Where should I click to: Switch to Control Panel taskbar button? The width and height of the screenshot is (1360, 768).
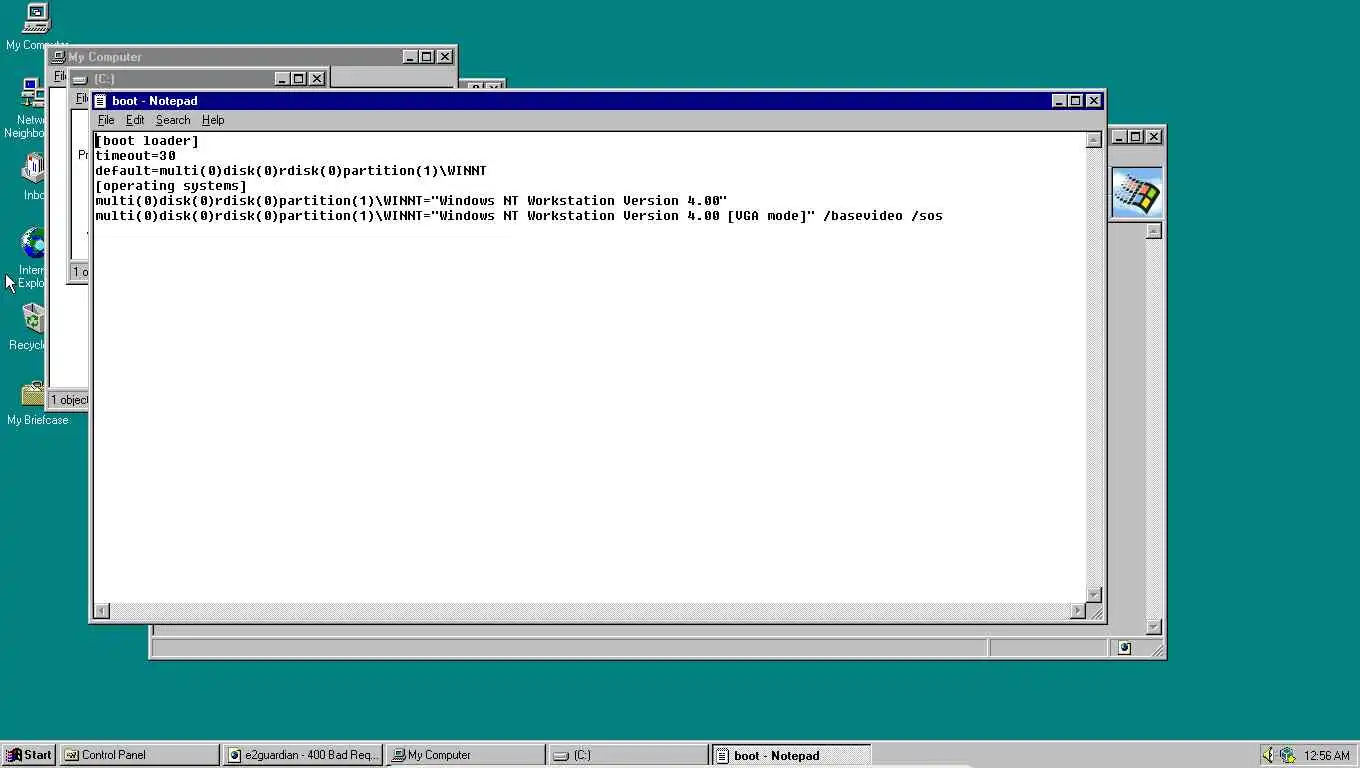click(x=139, y=755)
